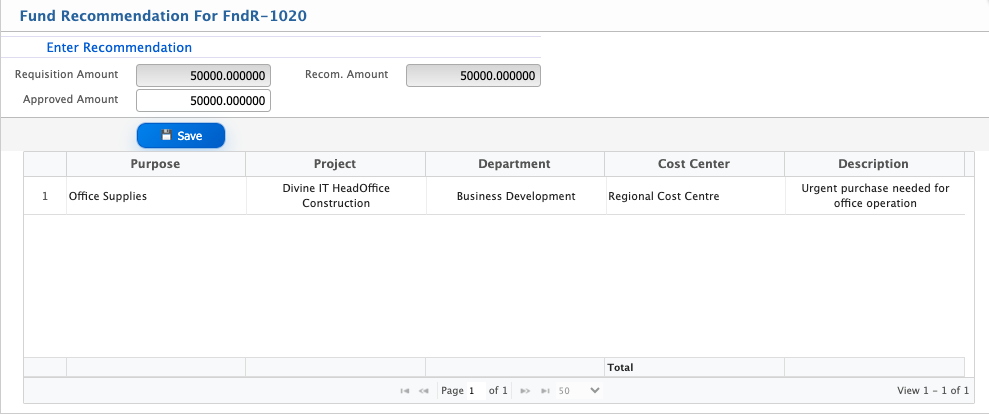Sort by the Cost Center column header
The height and width of the screenshot is (414, 989).
694,164
